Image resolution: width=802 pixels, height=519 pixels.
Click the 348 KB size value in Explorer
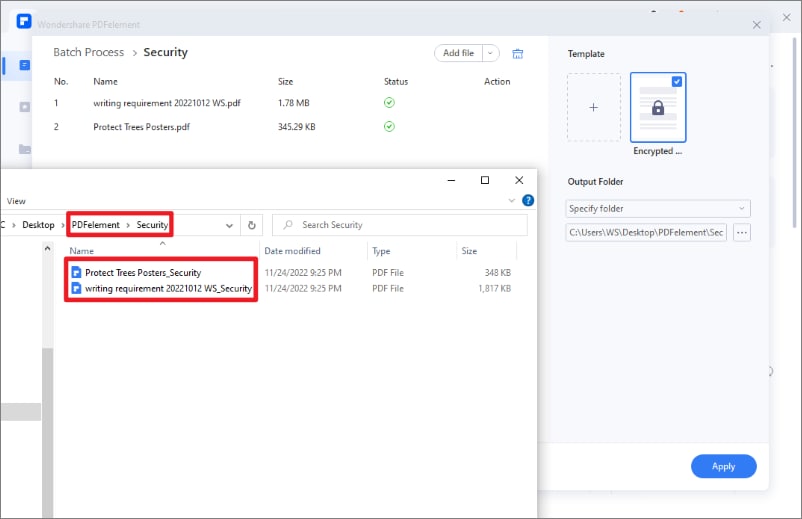point(497,273)
